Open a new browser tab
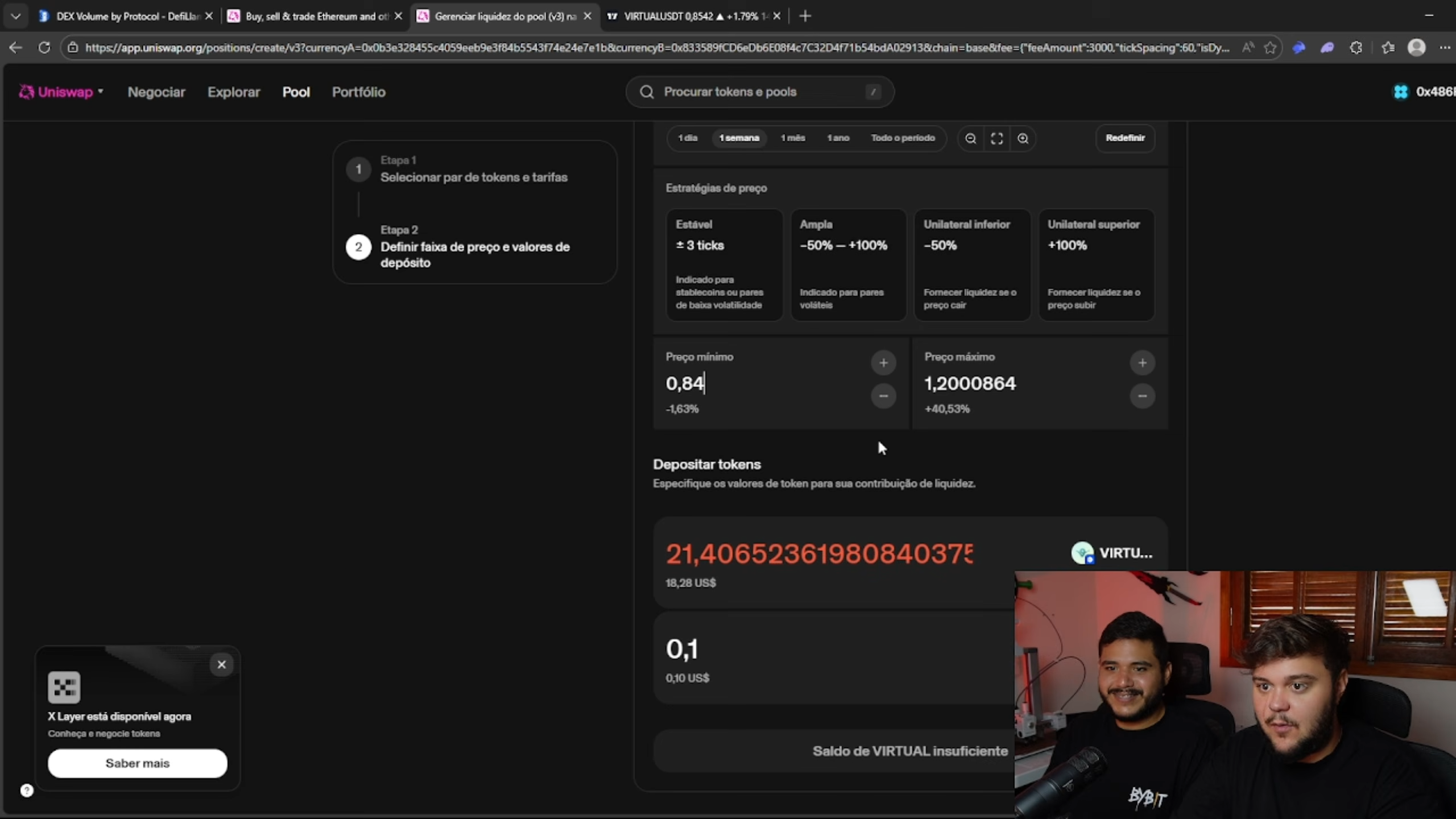Screen dimensions: 1456x819 805,16
